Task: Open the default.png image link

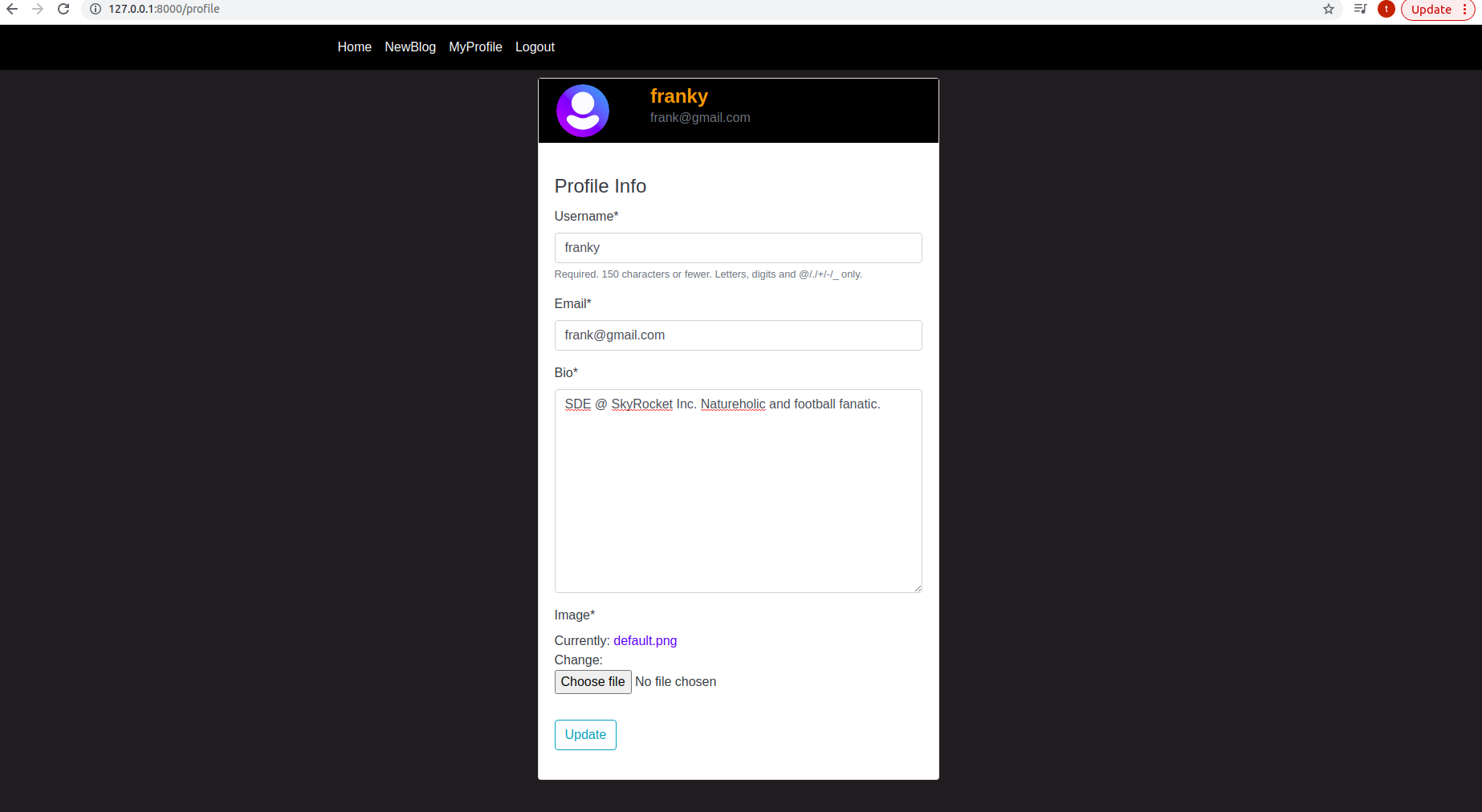Action: pos(645,640)
